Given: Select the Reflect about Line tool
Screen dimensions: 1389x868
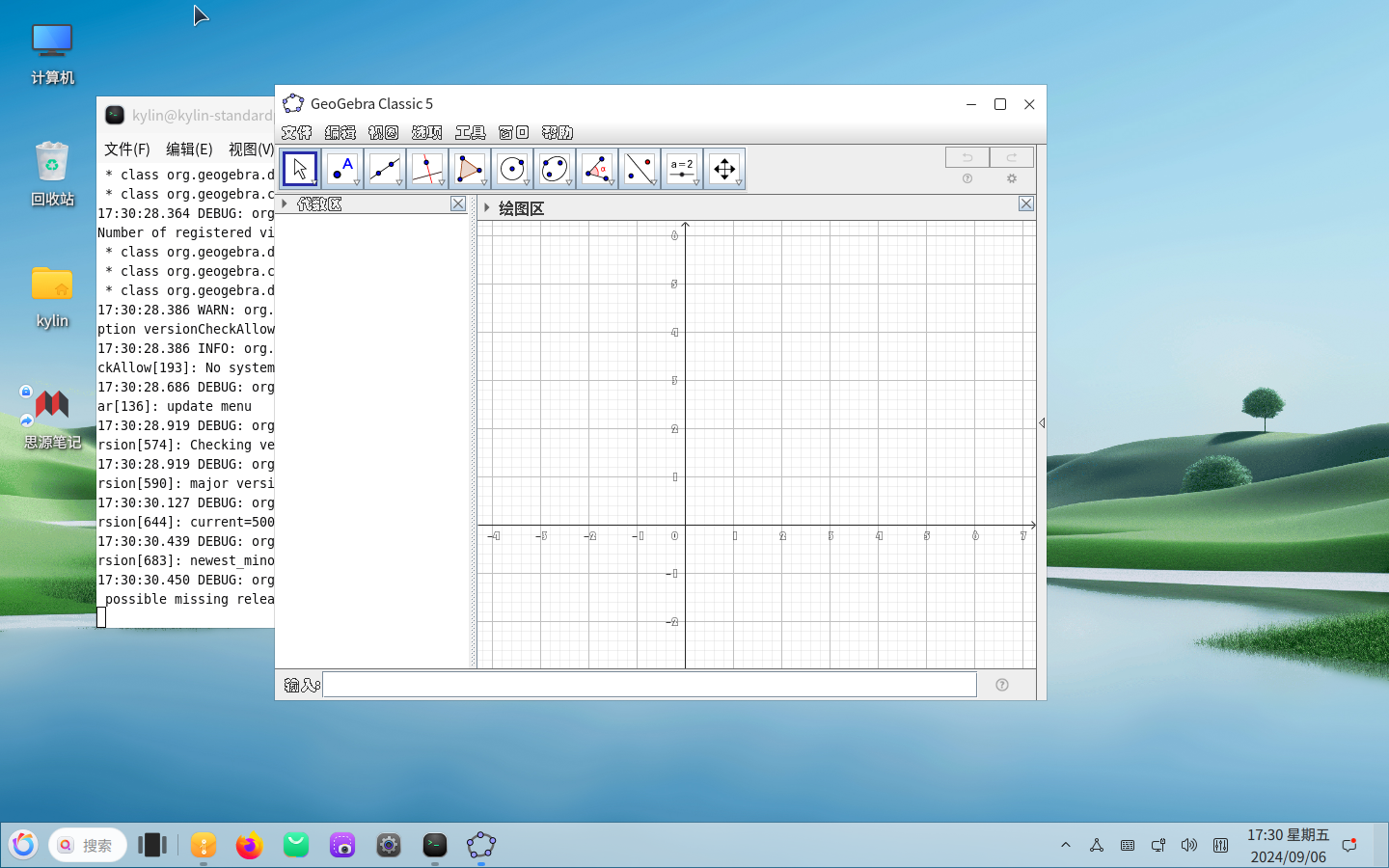Looking at the screenshot, I should tap(640, 169).
